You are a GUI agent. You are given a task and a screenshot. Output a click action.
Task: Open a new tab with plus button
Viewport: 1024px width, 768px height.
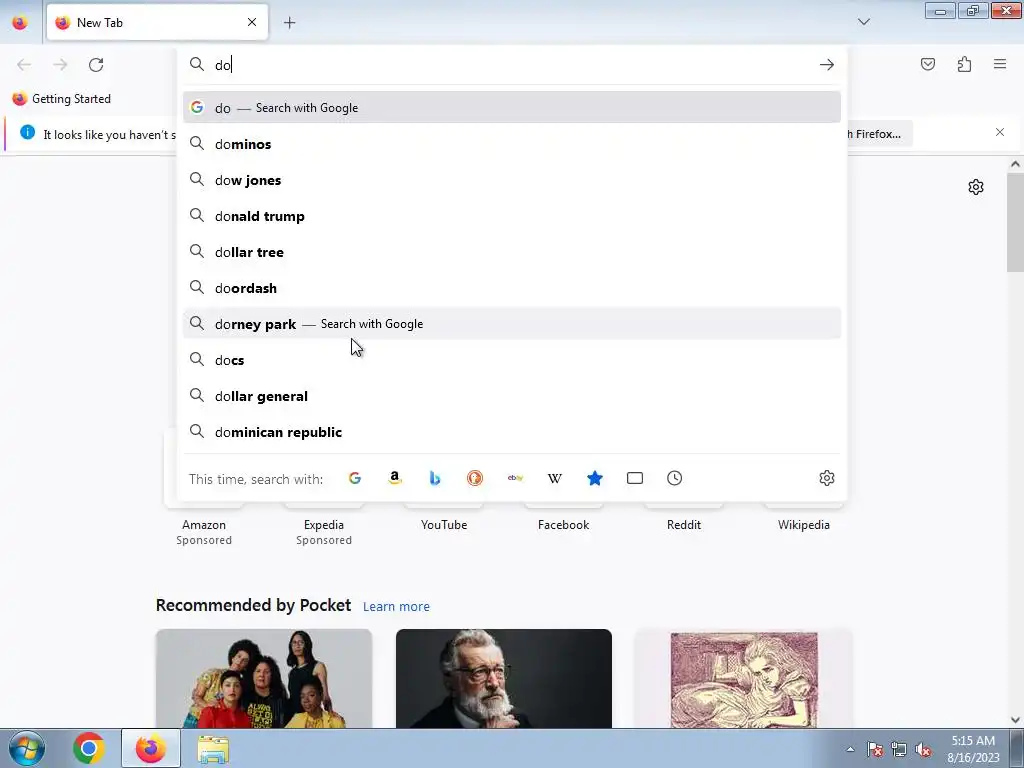coord(289,23)
